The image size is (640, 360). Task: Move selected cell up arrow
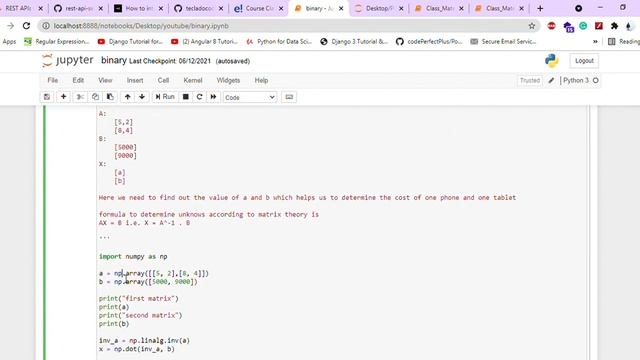pos(127,97)
